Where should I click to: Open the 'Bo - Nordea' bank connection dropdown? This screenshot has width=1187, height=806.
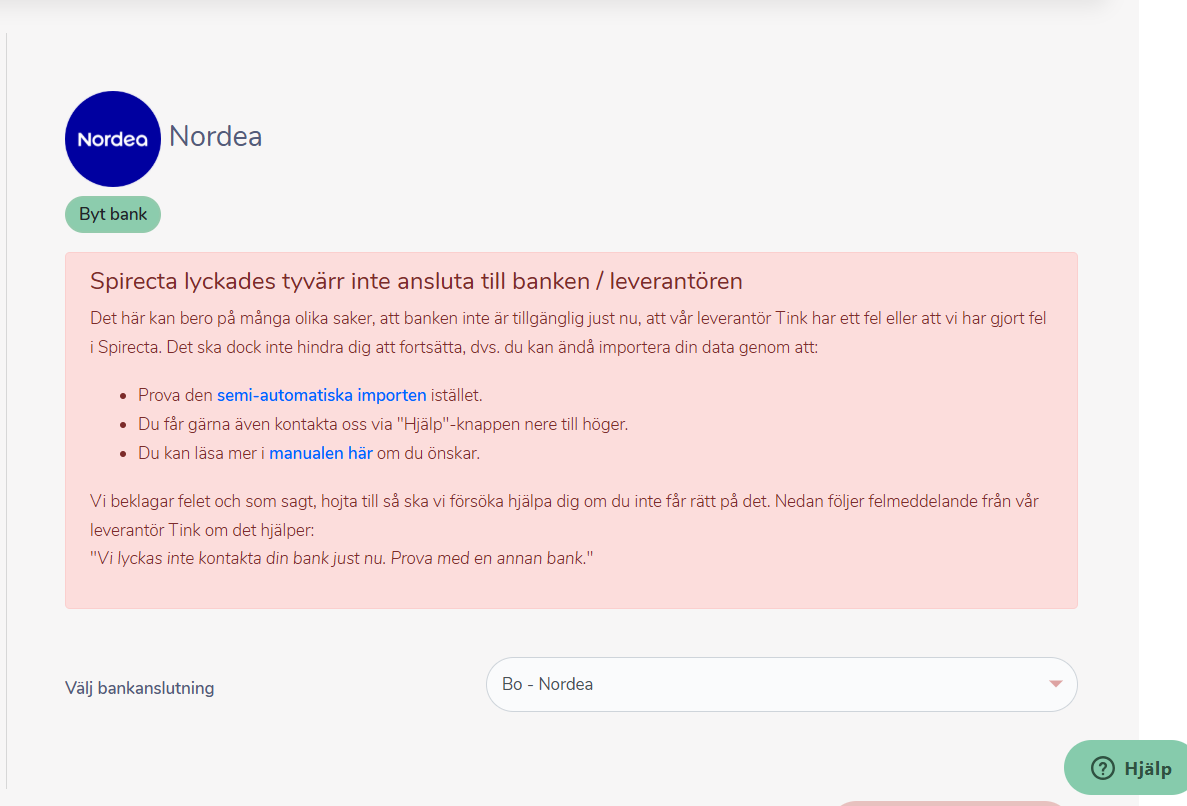coord(780,684)
